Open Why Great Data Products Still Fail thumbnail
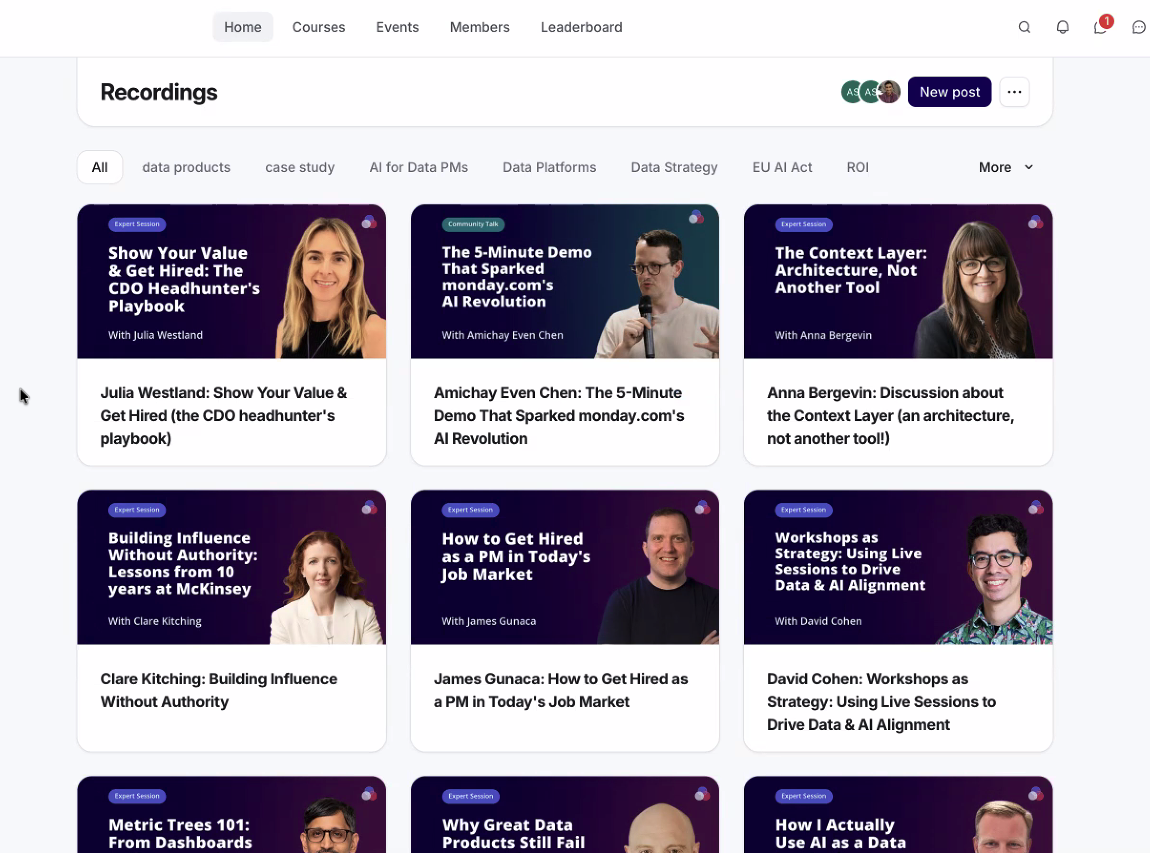This screenshot has height=853, width=1150. (x=565, y=815)
